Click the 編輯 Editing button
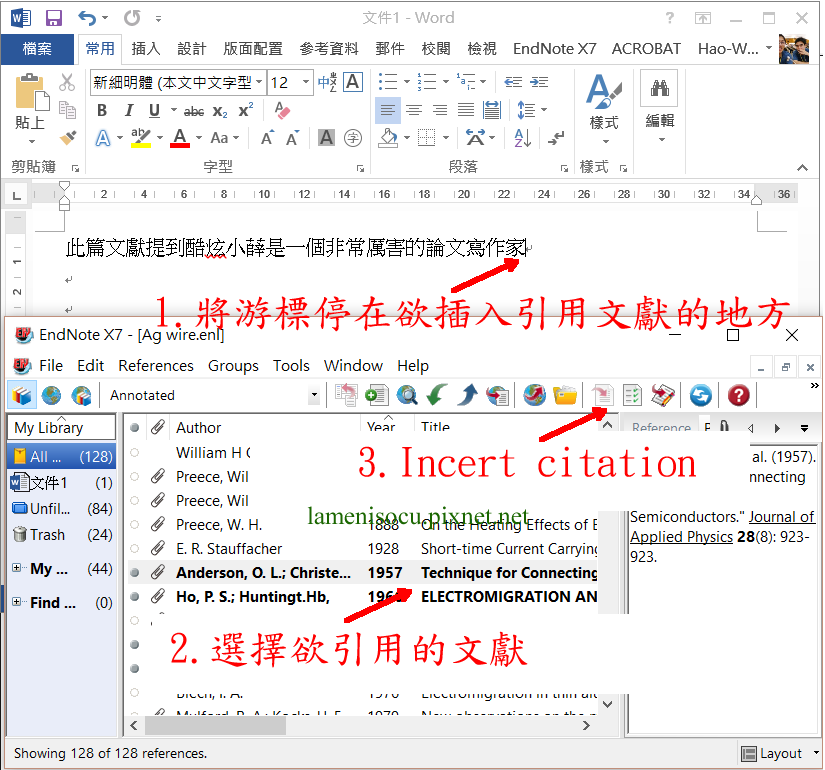 tap(660, 108)
